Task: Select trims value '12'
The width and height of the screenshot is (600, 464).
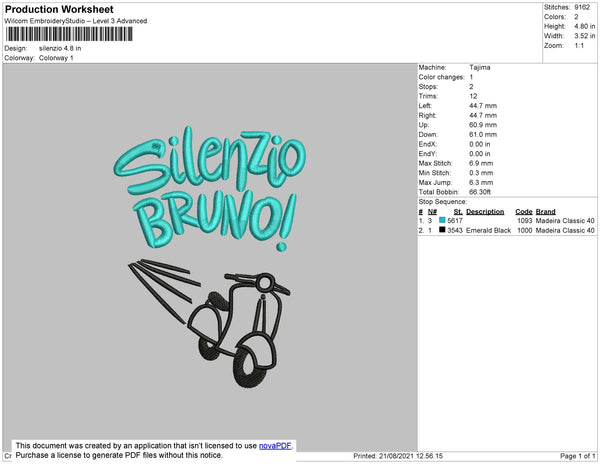Action: pos(473,96)
